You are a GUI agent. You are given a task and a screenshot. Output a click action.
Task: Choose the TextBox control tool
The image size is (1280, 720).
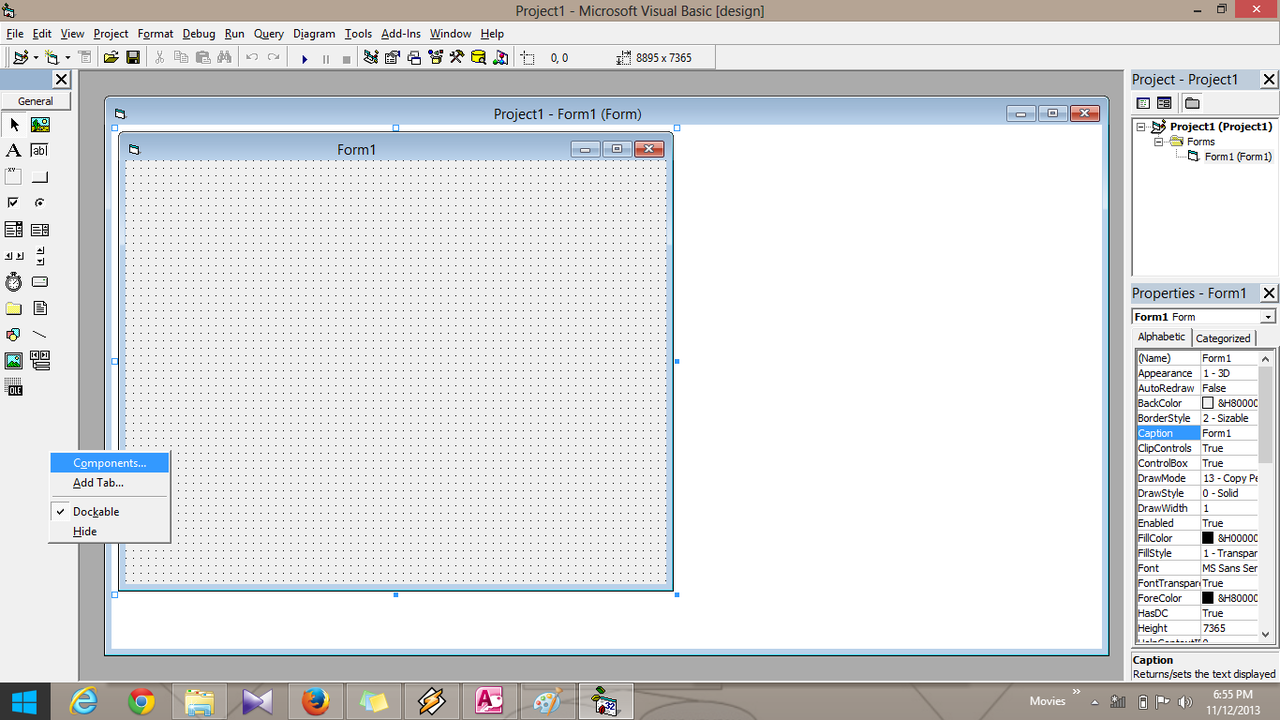pyautogui.click(x=40, y=151)
